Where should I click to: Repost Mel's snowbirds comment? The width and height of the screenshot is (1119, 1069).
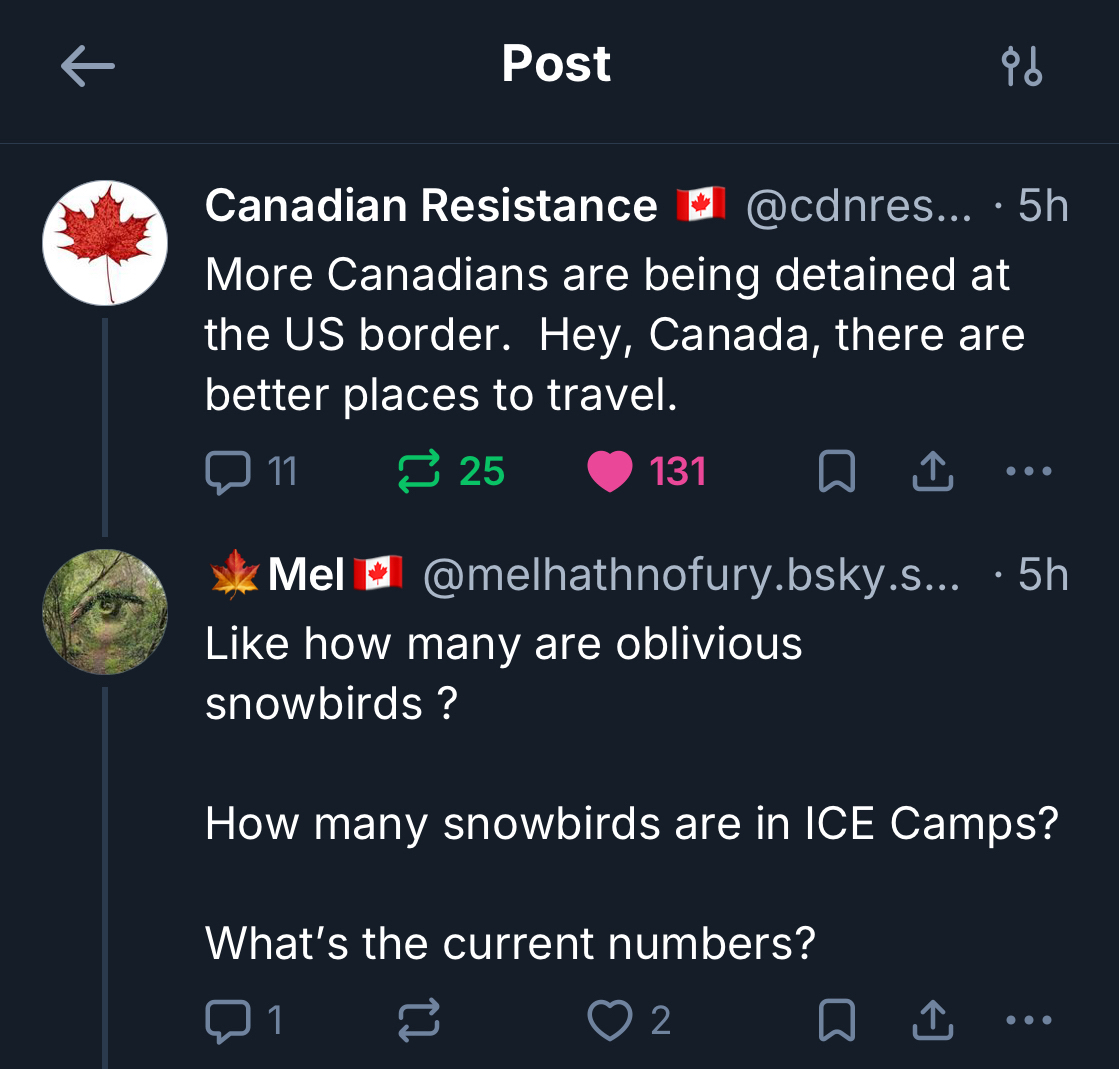419,1020
